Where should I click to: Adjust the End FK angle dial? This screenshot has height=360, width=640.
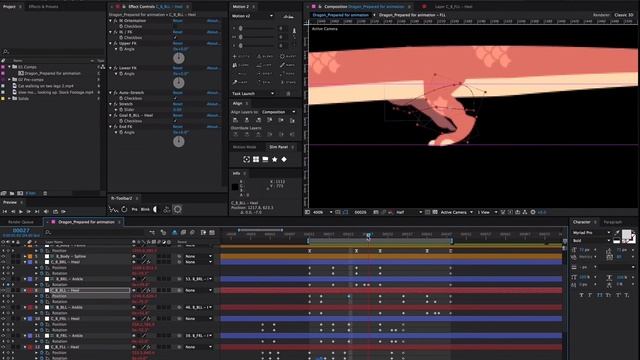point(179,141)
